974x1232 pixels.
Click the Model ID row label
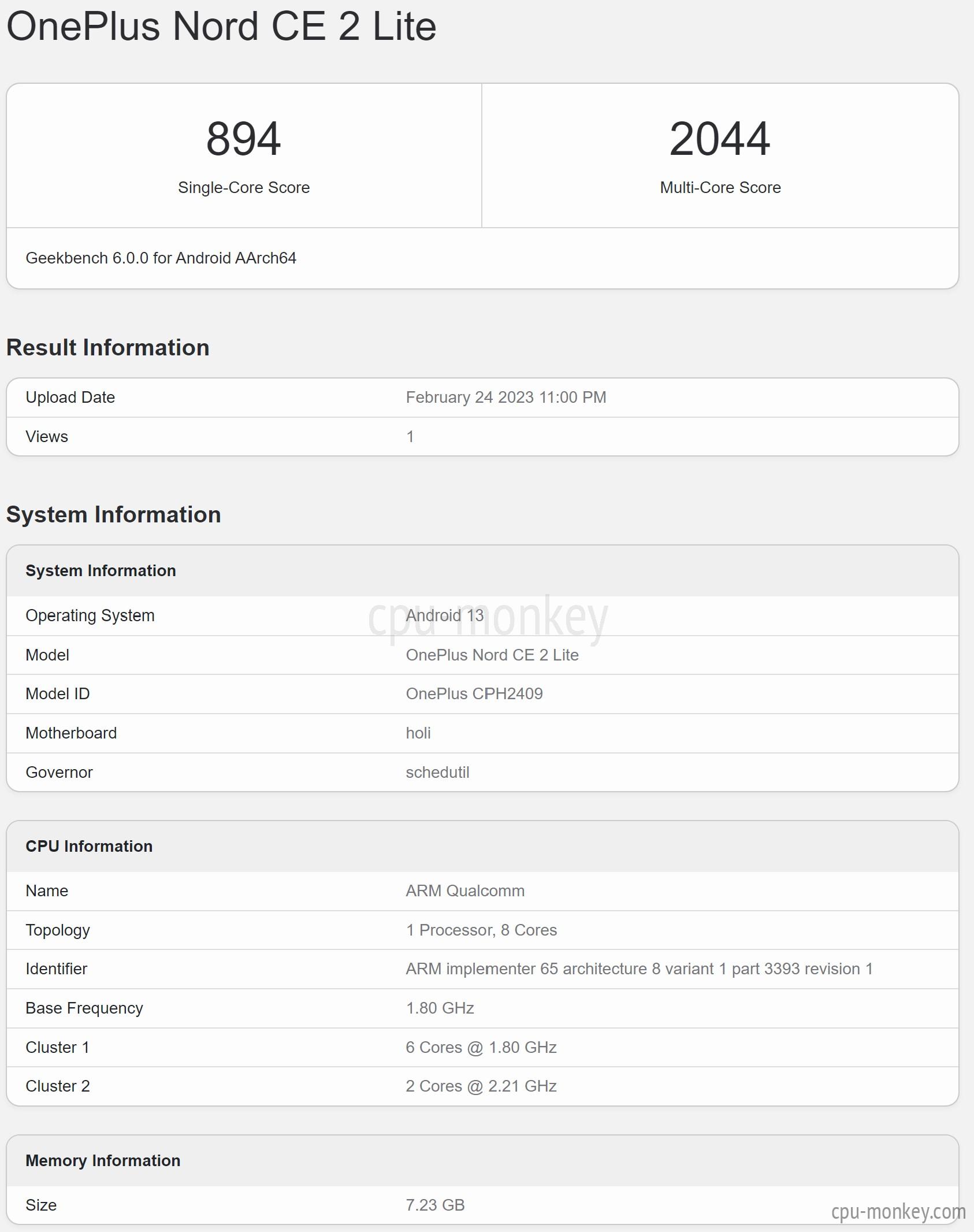click(x=58, y=694)
